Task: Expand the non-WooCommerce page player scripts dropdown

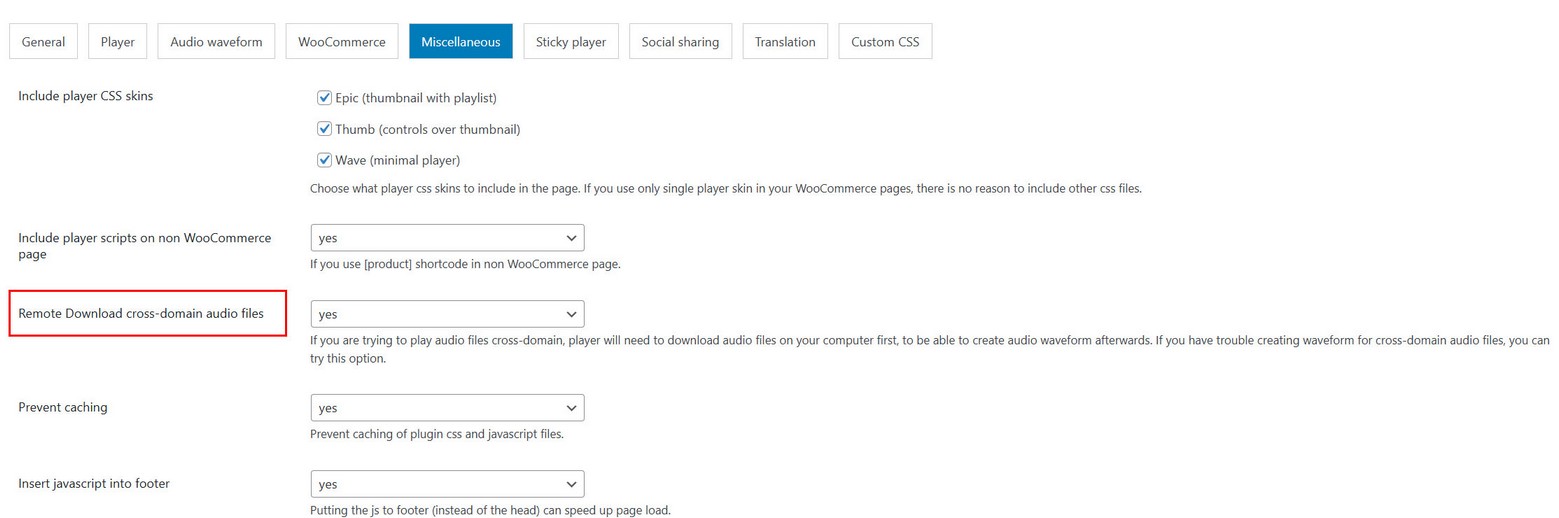Action: coord(447,238)
